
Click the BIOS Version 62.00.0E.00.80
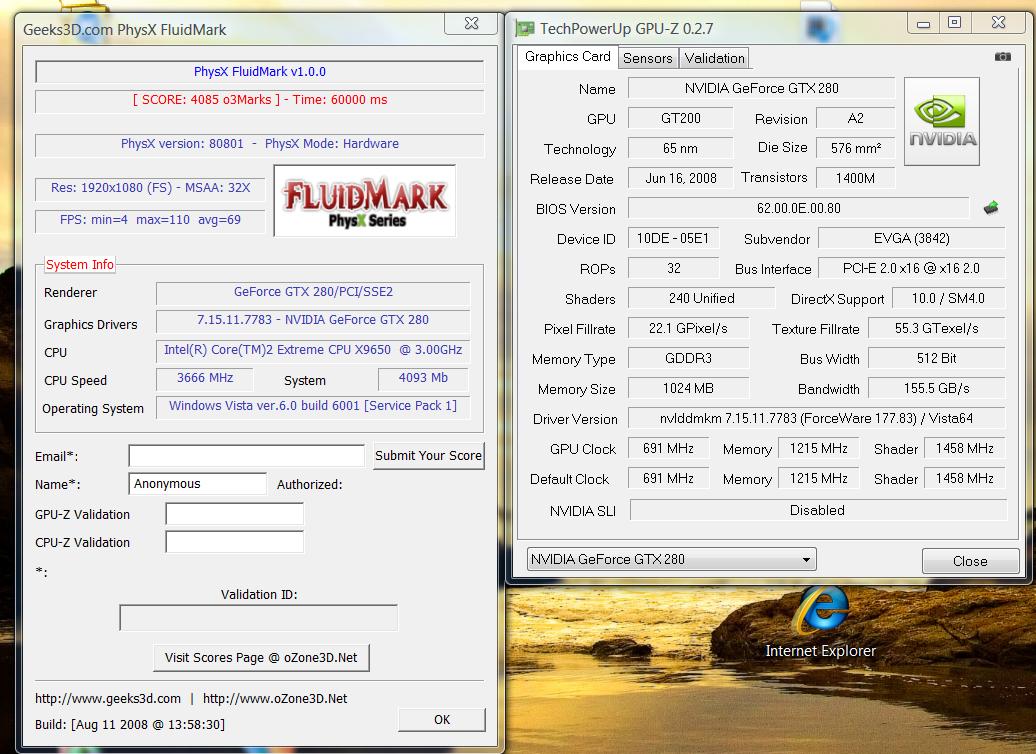(799, 209)
